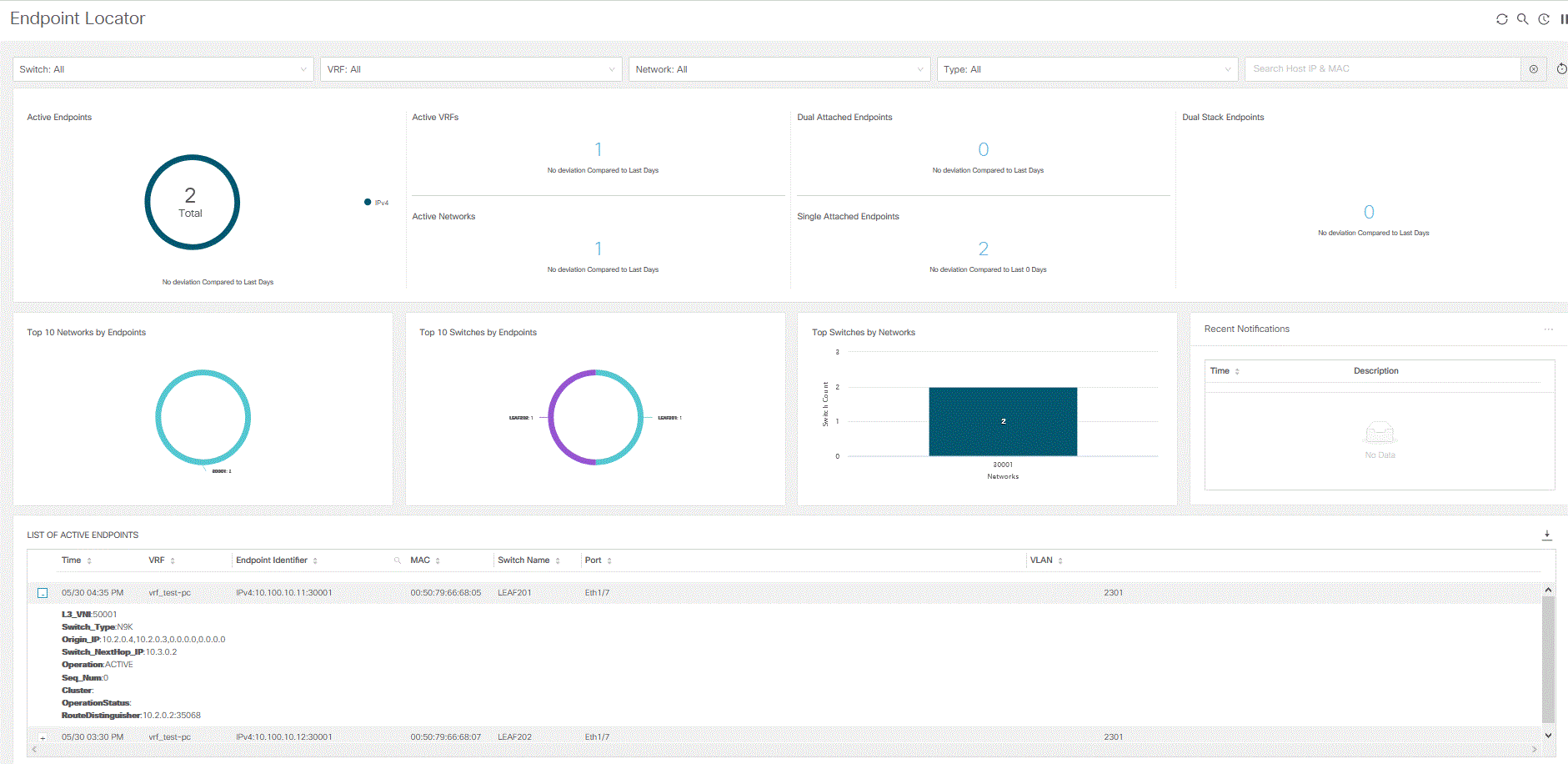Image resolution: width=1568 pixels, height=764 pixels.
Task: Clear the Search Host IP & MAC field
Action: (1534, 69)
